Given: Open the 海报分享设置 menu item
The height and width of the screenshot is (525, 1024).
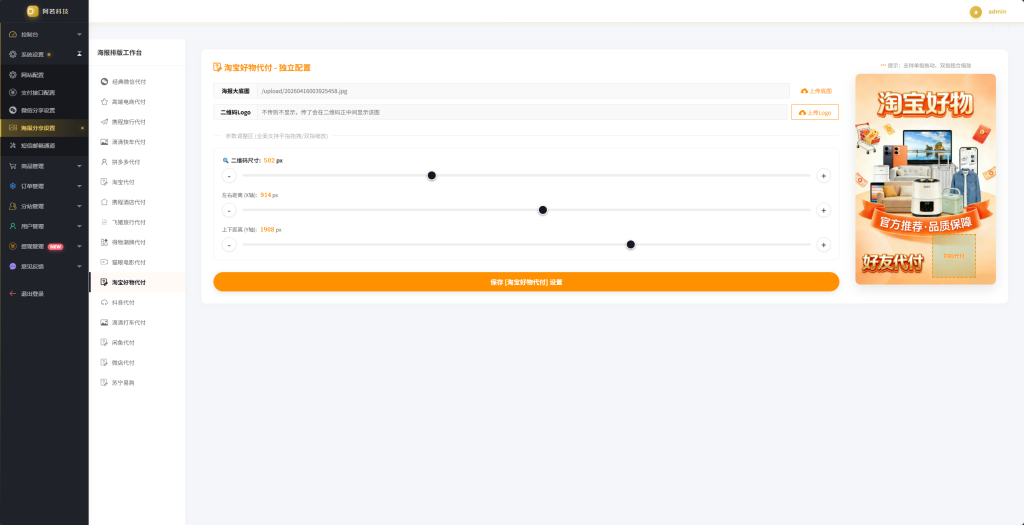Looking at the screenshot, I should click(x=44, y=128).
